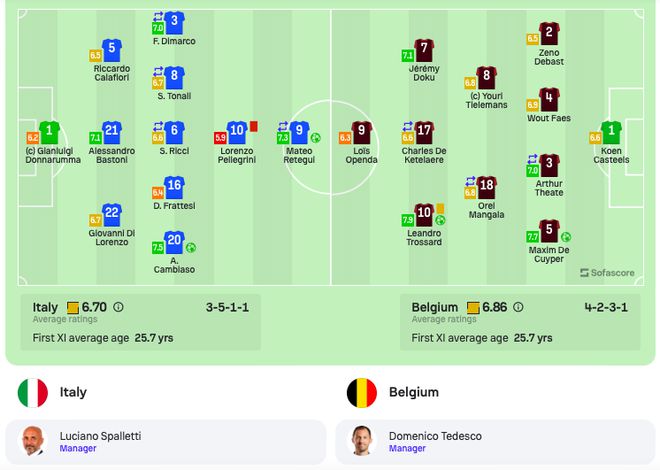Viewport: 660px width, 470px height.
Task: Click the substitution arrows icon above F. Dimarco's rating
Action: coord(158,17)
